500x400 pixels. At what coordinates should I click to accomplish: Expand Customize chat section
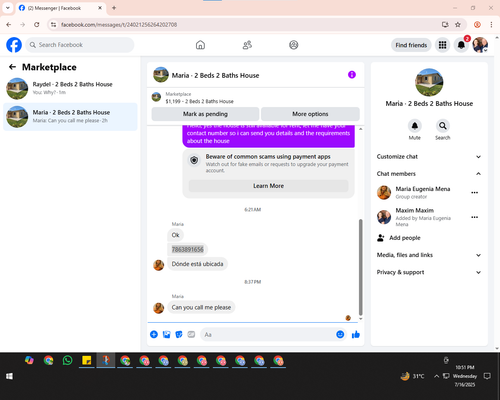coord(429,157)
